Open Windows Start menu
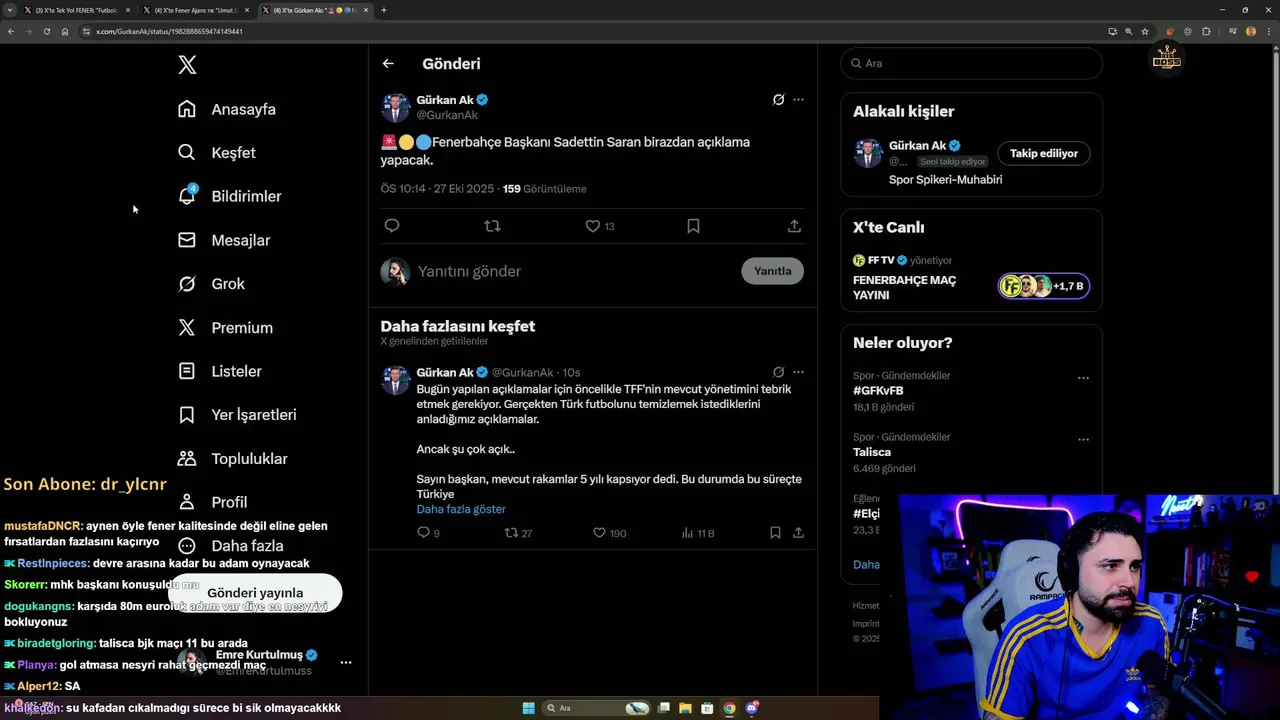Viewport: 1280px width, 720px height. click(528, 708)
